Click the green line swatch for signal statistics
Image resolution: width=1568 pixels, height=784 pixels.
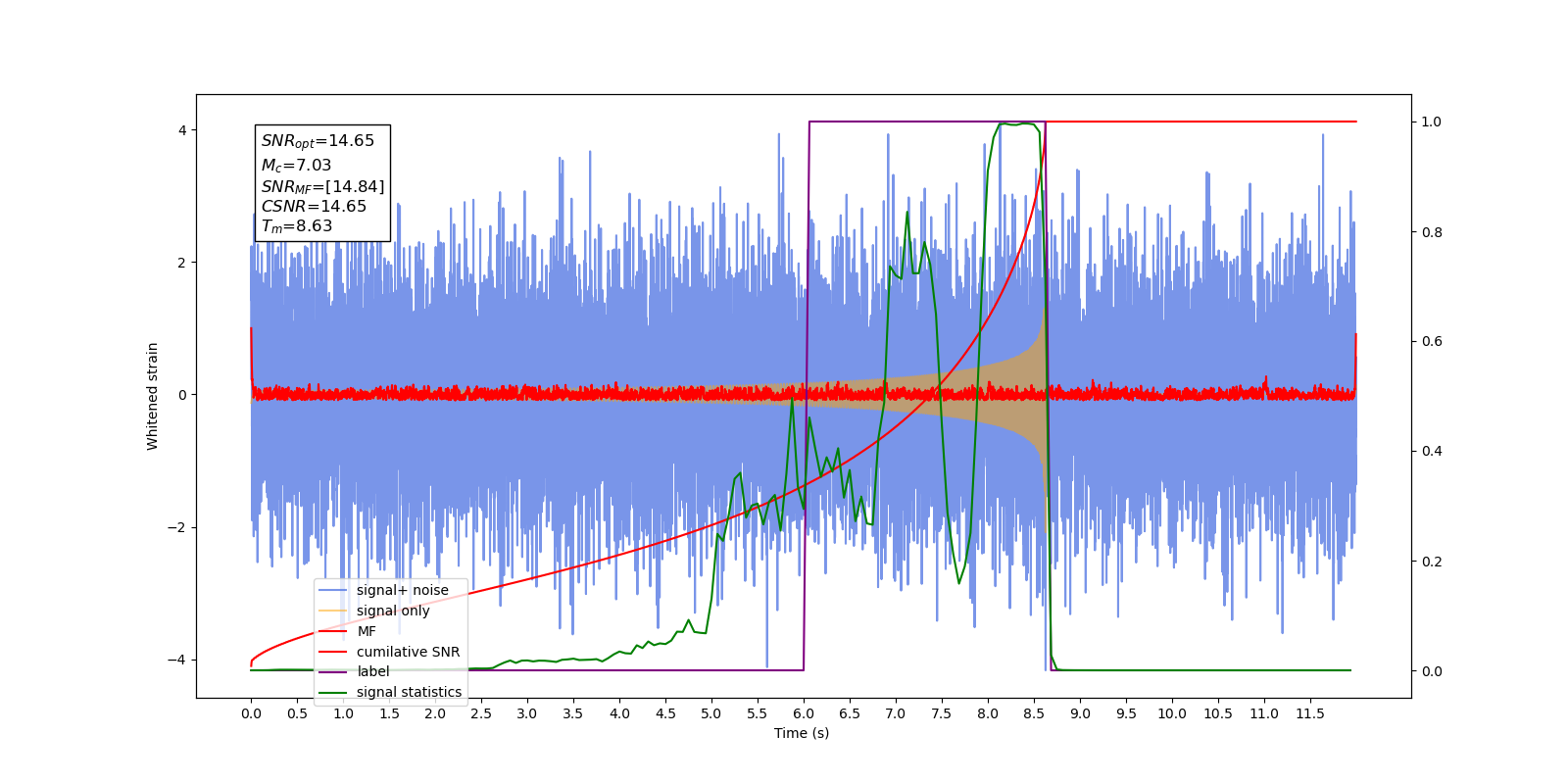[x=333, y=692]
